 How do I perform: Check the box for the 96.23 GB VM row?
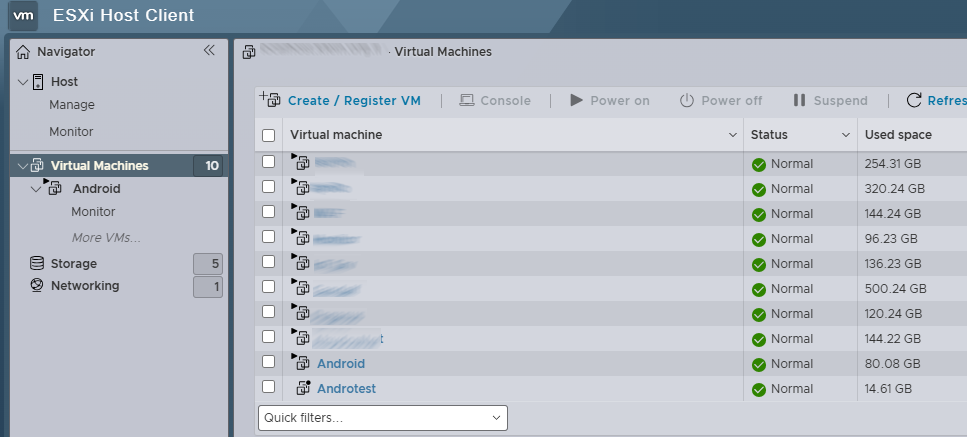pos(268,236)
